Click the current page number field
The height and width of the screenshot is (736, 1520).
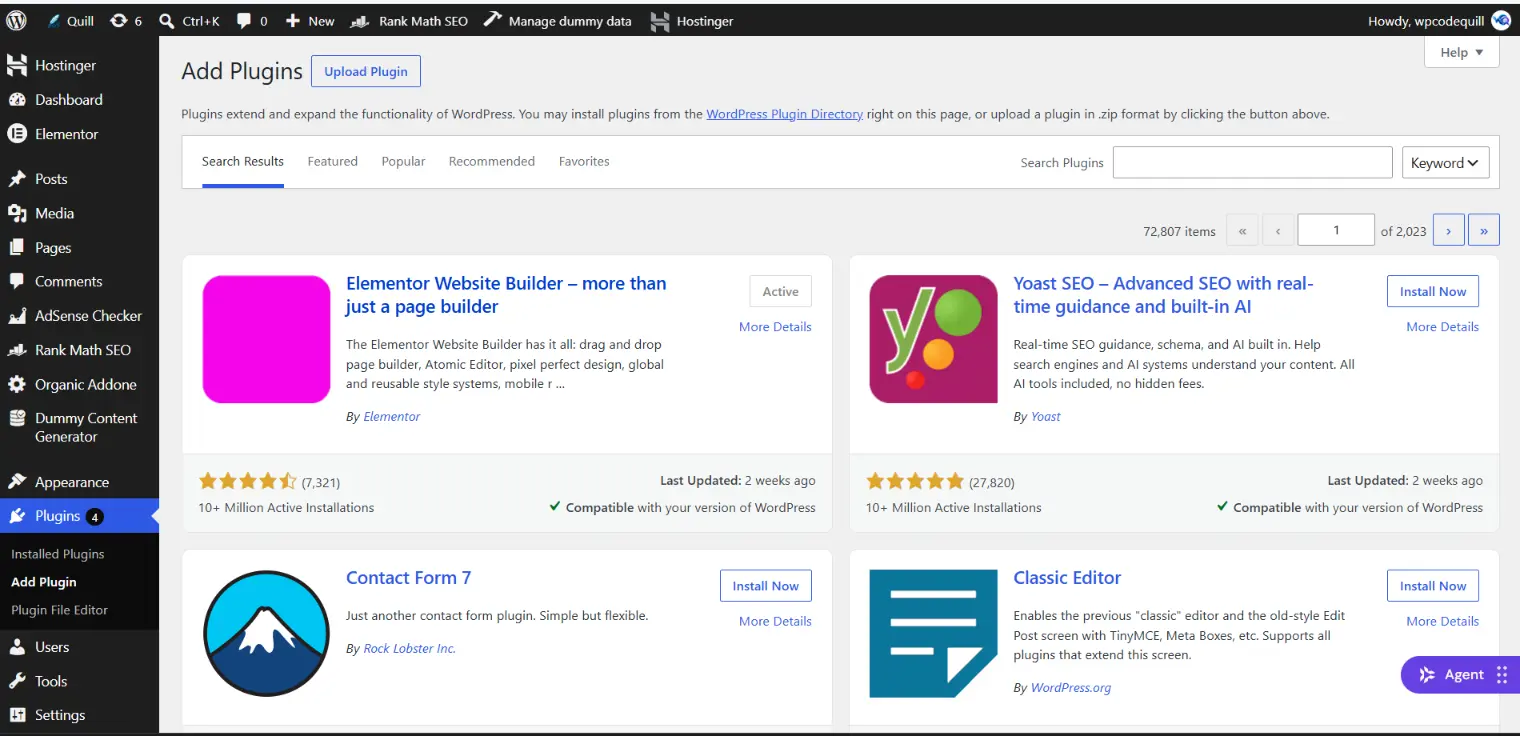coord(1336,231)
